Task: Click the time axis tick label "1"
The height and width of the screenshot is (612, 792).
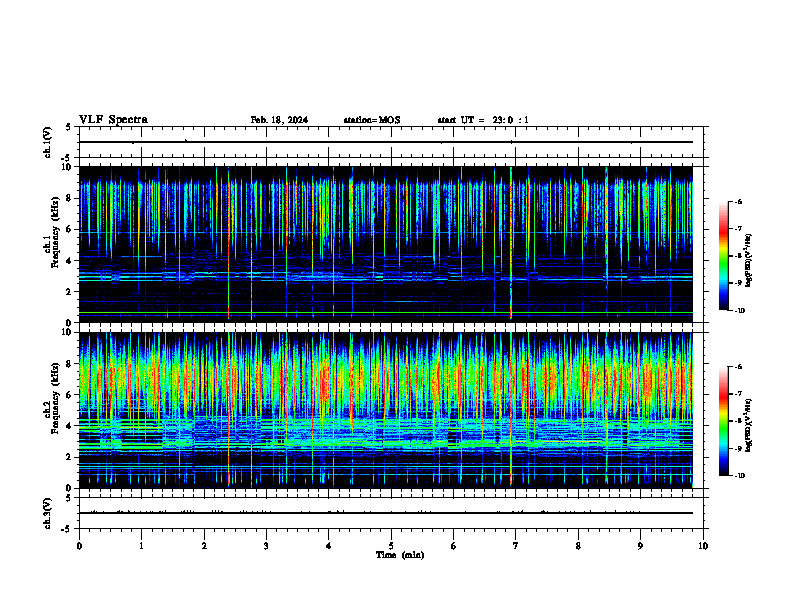Action: pos(141,546)
